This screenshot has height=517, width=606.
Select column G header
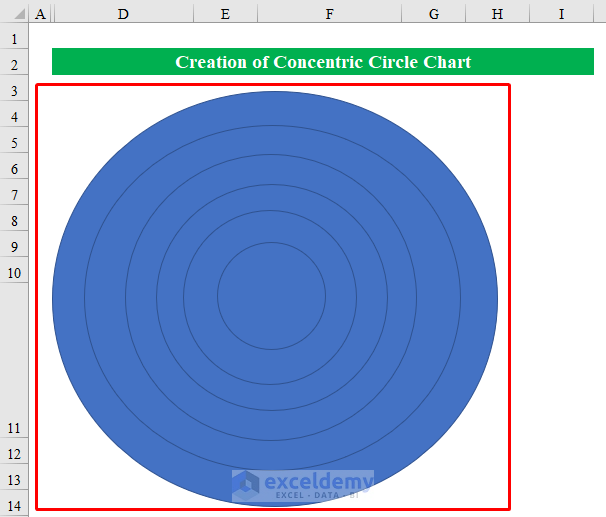pos(434,14)
